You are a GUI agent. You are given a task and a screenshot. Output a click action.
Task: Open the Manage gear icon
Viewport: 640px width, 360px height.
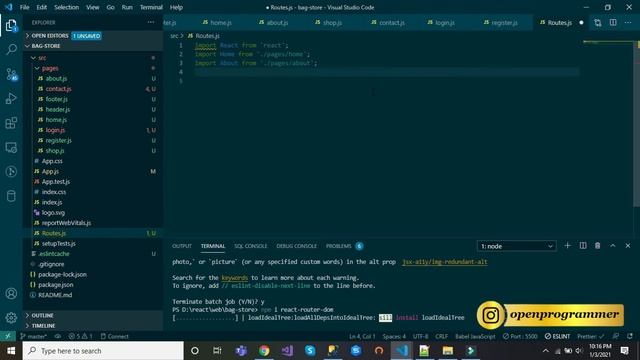[x=11, y=318]
